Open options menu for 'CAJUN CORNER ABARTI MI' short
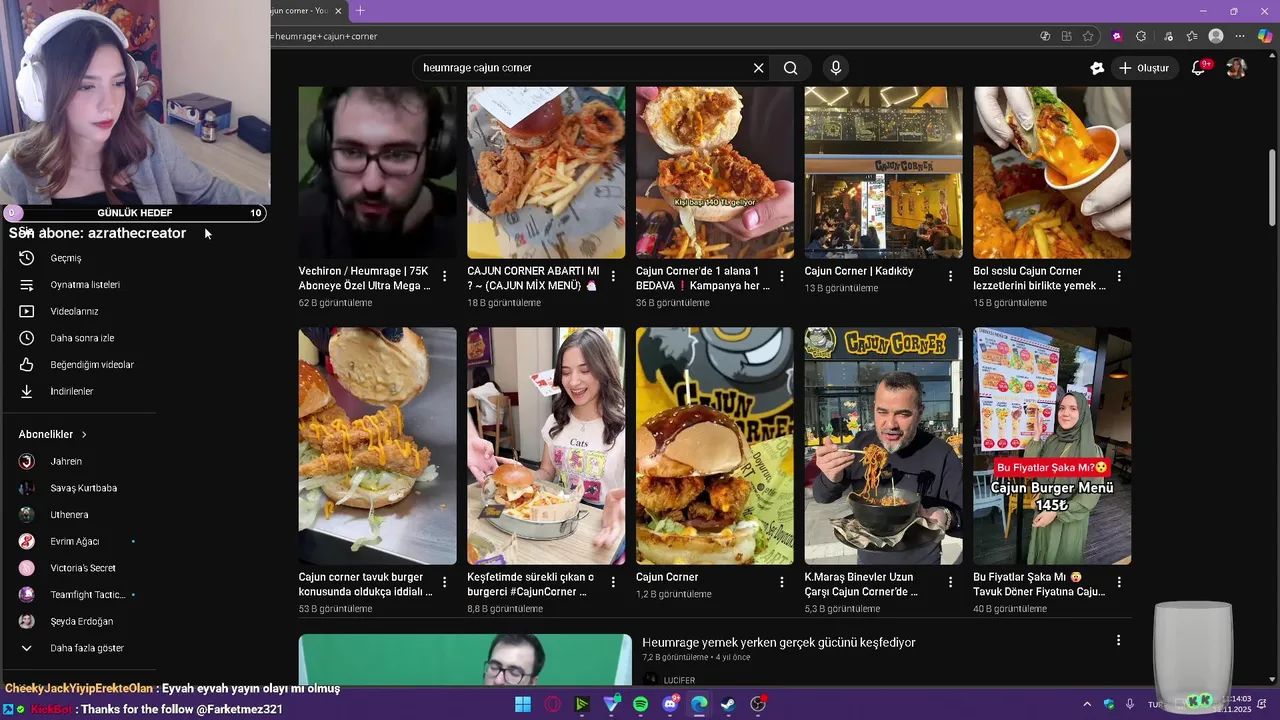 tap(613, 276)
